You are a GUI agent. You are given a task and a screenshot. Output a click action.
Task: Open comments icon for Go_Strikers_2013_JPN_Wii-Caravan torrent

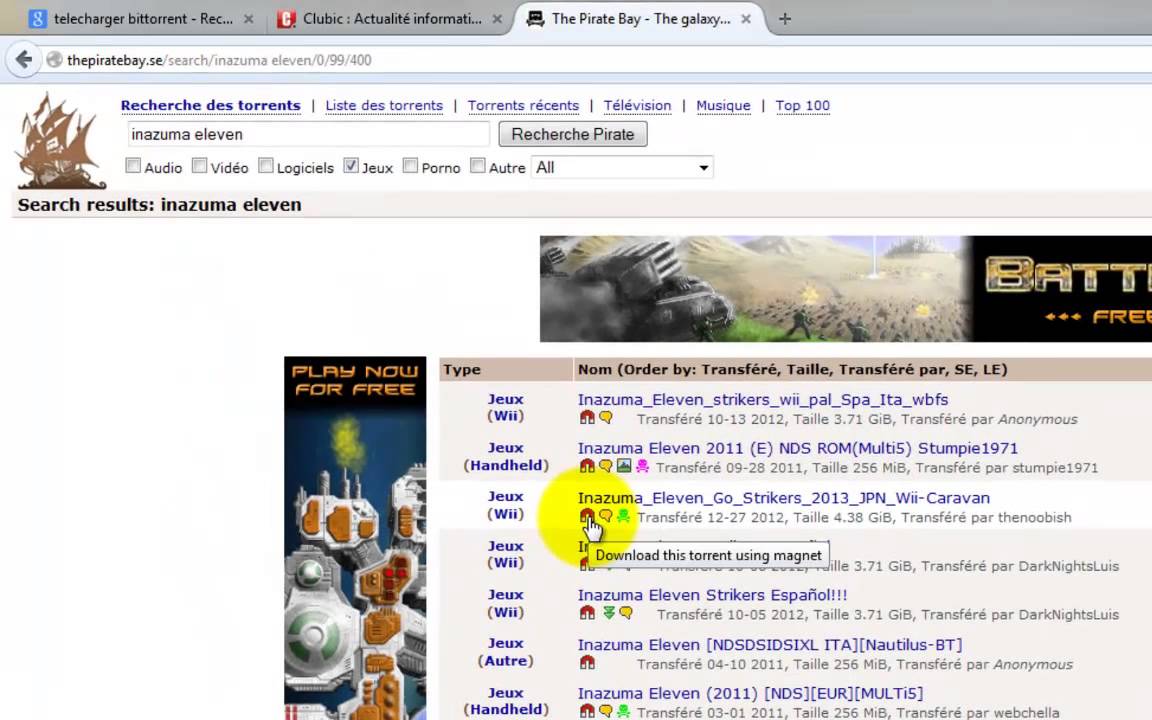tap(605, 516)
